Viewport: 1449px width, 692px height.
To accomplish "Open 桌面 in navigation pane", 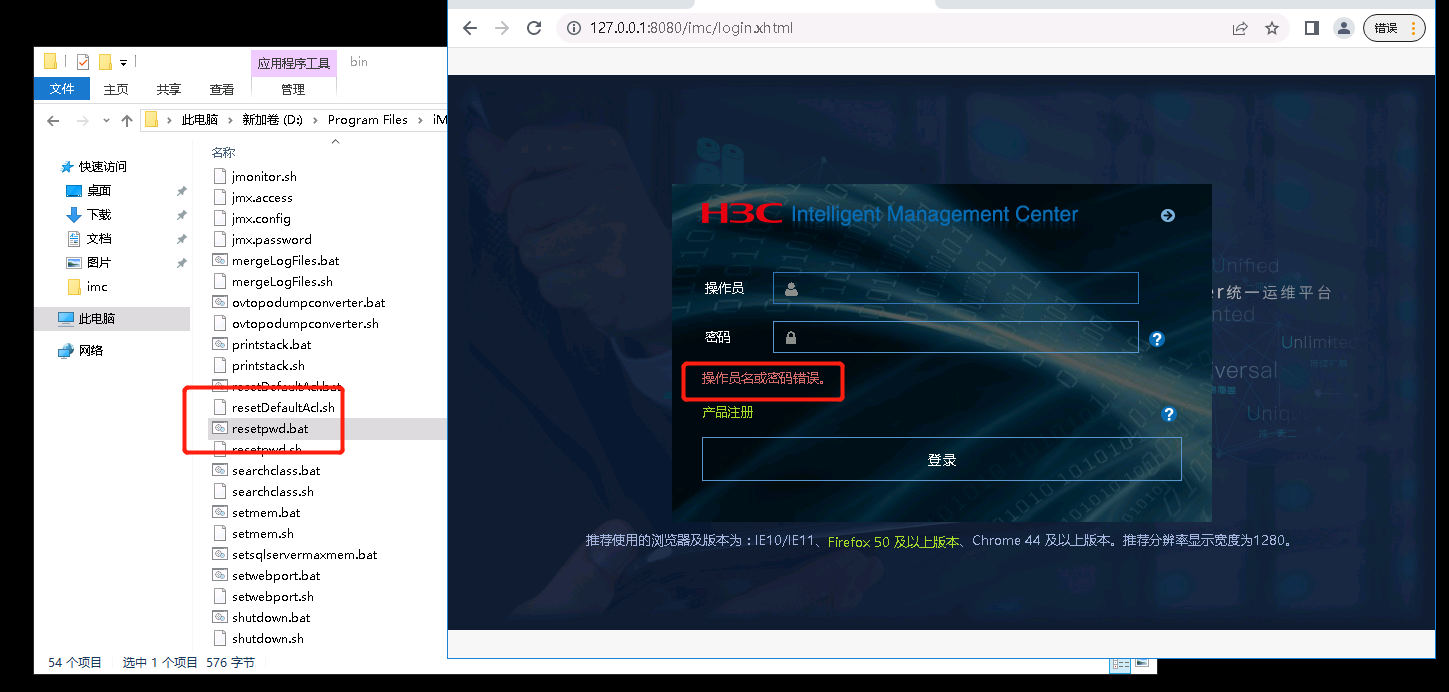I will (x=98, y=191).
